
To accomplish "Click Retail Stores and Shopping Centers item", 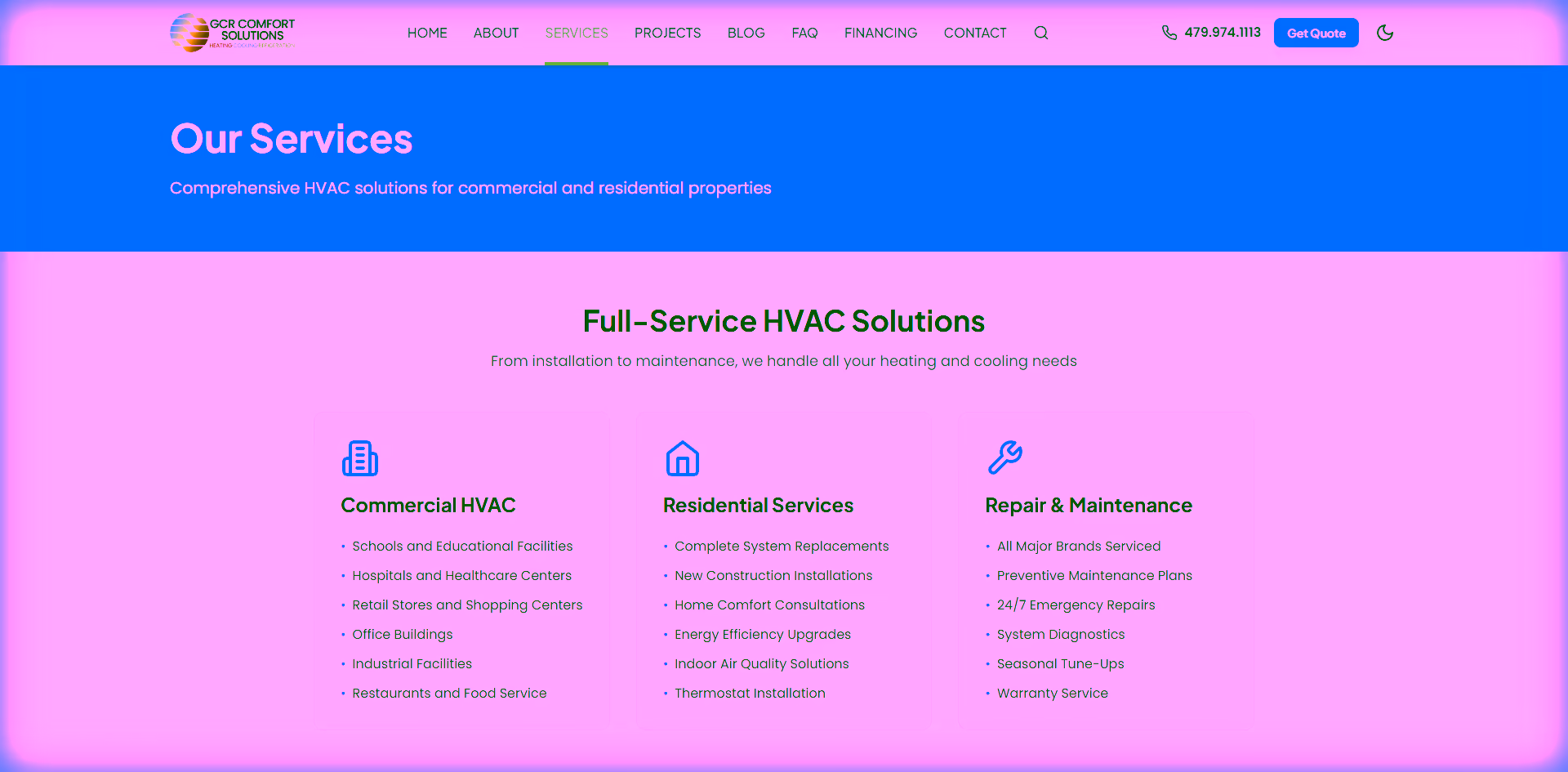I will click(x=467, y=605).
